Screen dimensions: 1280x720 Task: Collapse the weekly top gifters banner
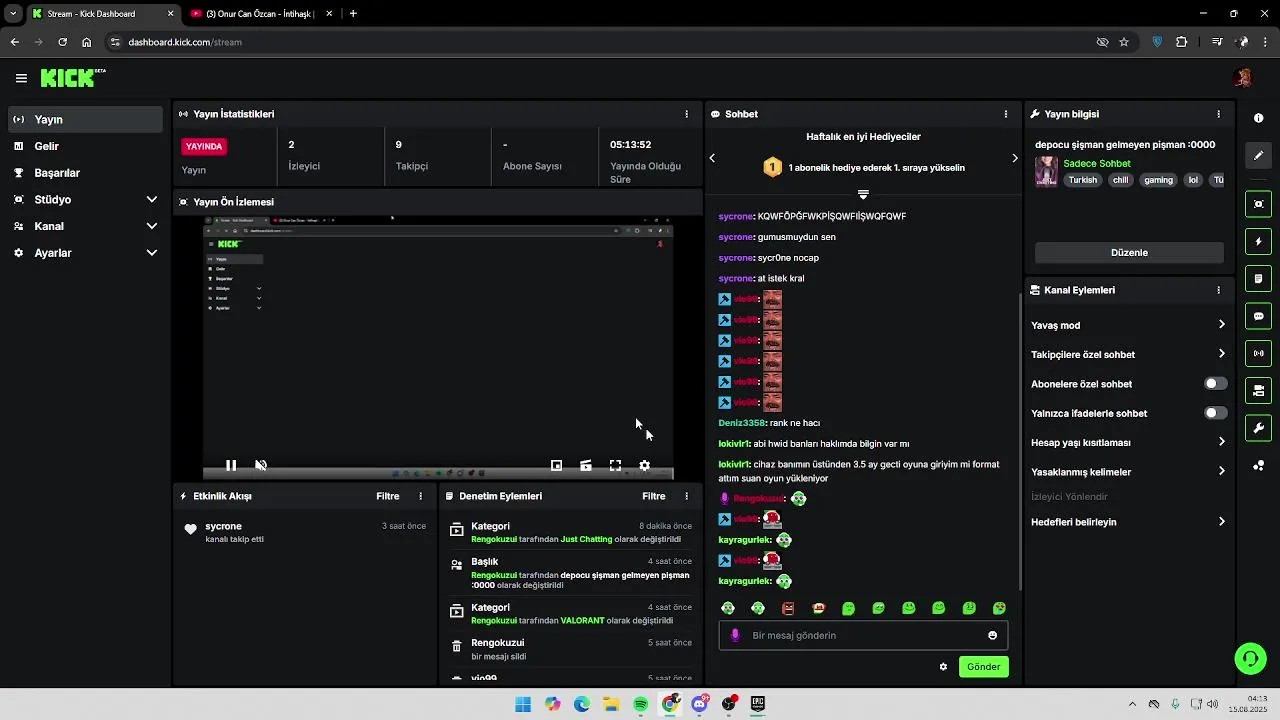pos(863,194)
